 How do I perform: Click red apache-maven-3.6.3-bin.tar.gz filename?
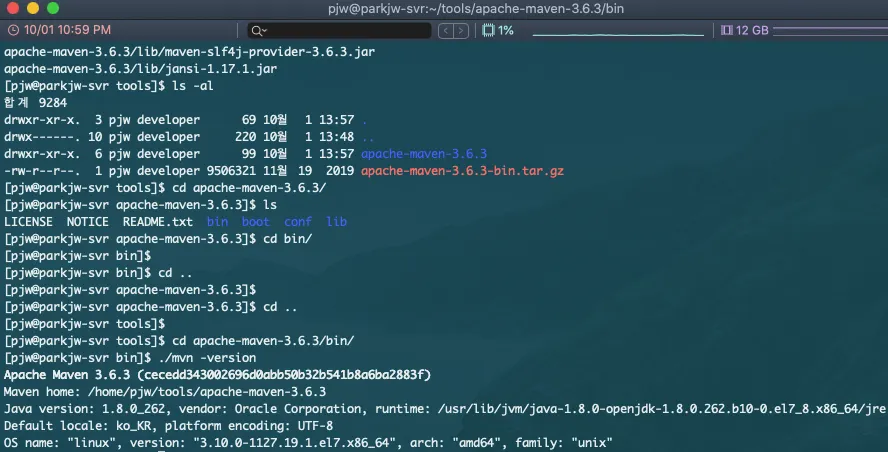point(462,170)
